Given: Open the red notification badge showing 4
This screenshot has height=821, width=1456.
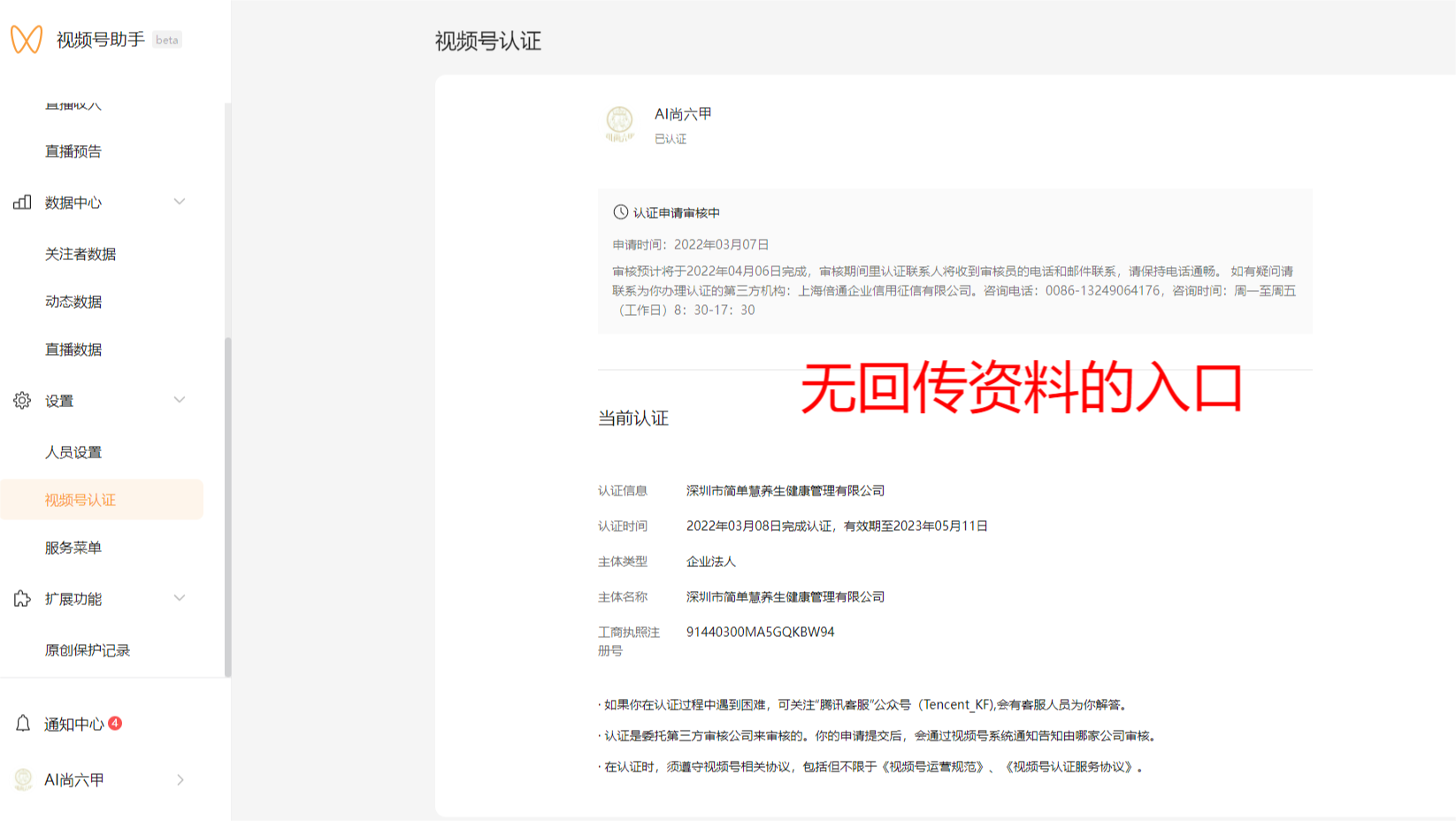Looking at the screenshot, I should pos(115,723).
